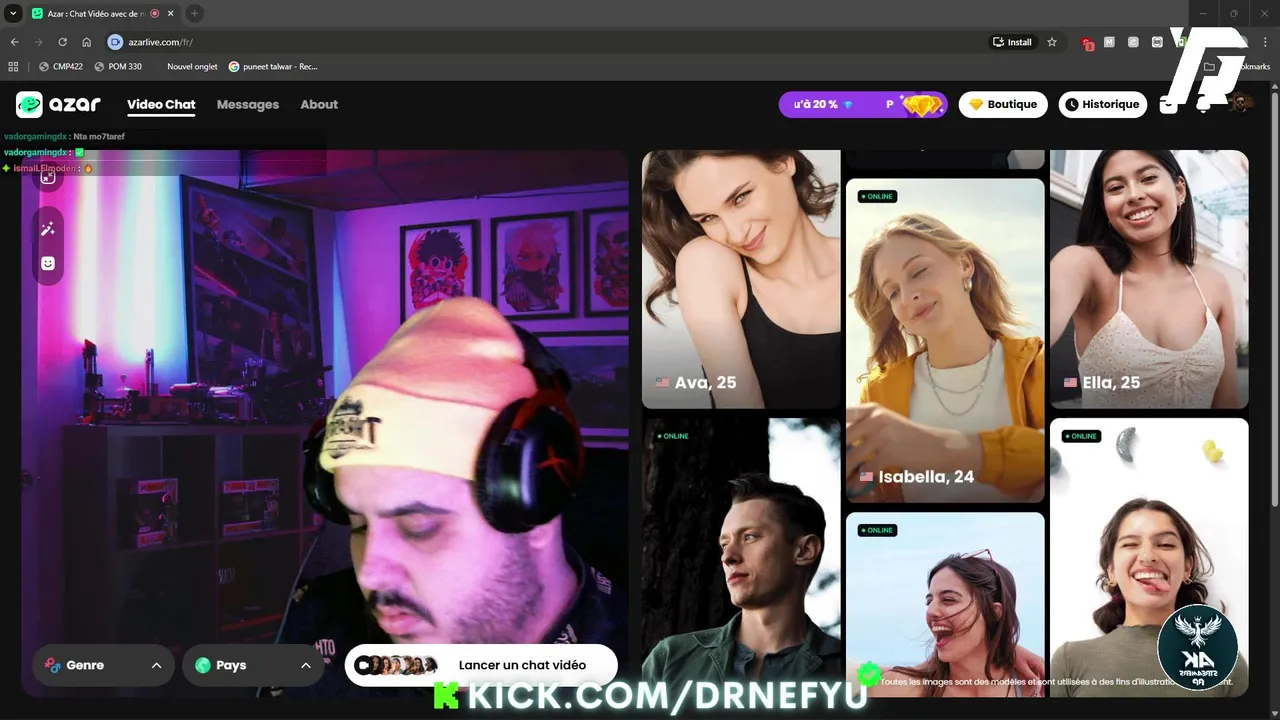Click the 20% gems promo banner
The image size is (1280, 720).
[863, 104]
